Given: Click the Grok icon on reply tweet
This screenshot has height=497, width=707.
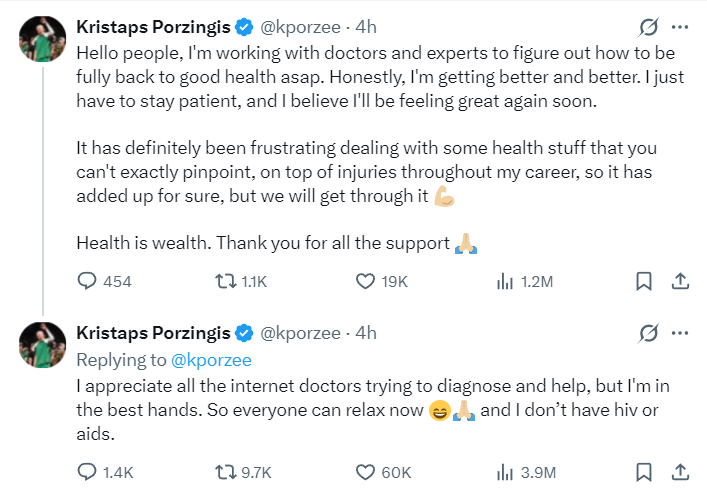Looking at the screenshot, I should pos(648,333).
